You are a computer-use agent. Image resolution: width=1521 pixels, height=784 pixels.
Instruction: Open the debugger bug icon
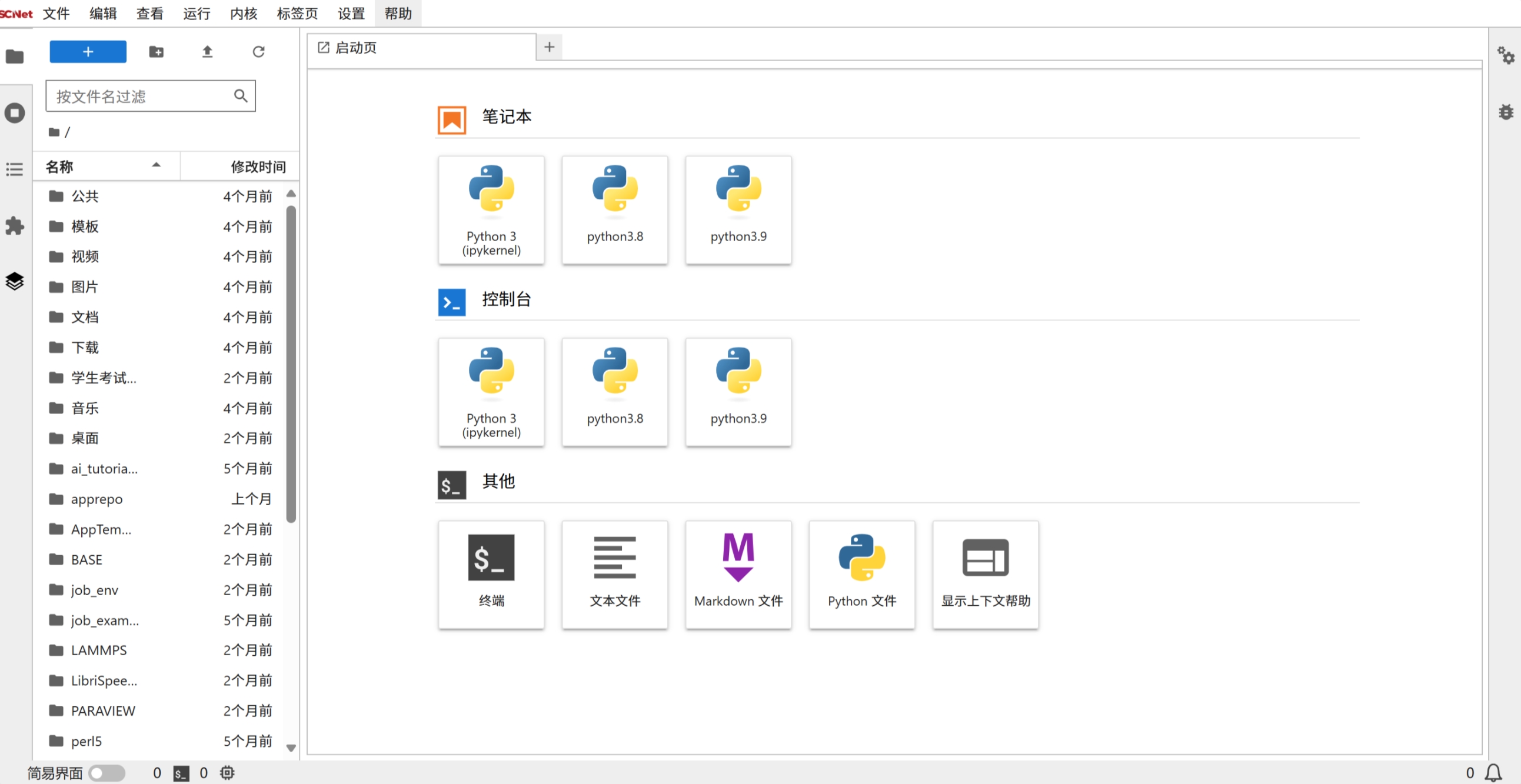(x=1506, y=112)
